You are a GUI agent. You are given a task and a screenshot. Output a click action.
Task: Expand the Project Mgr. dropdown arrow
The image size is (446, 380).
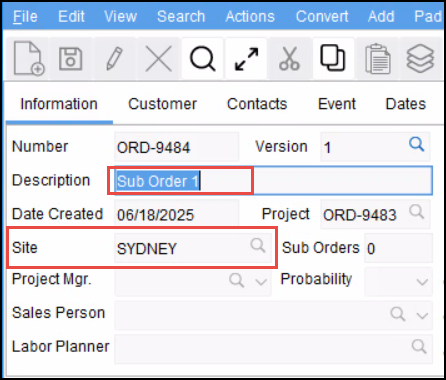[261, 282]
